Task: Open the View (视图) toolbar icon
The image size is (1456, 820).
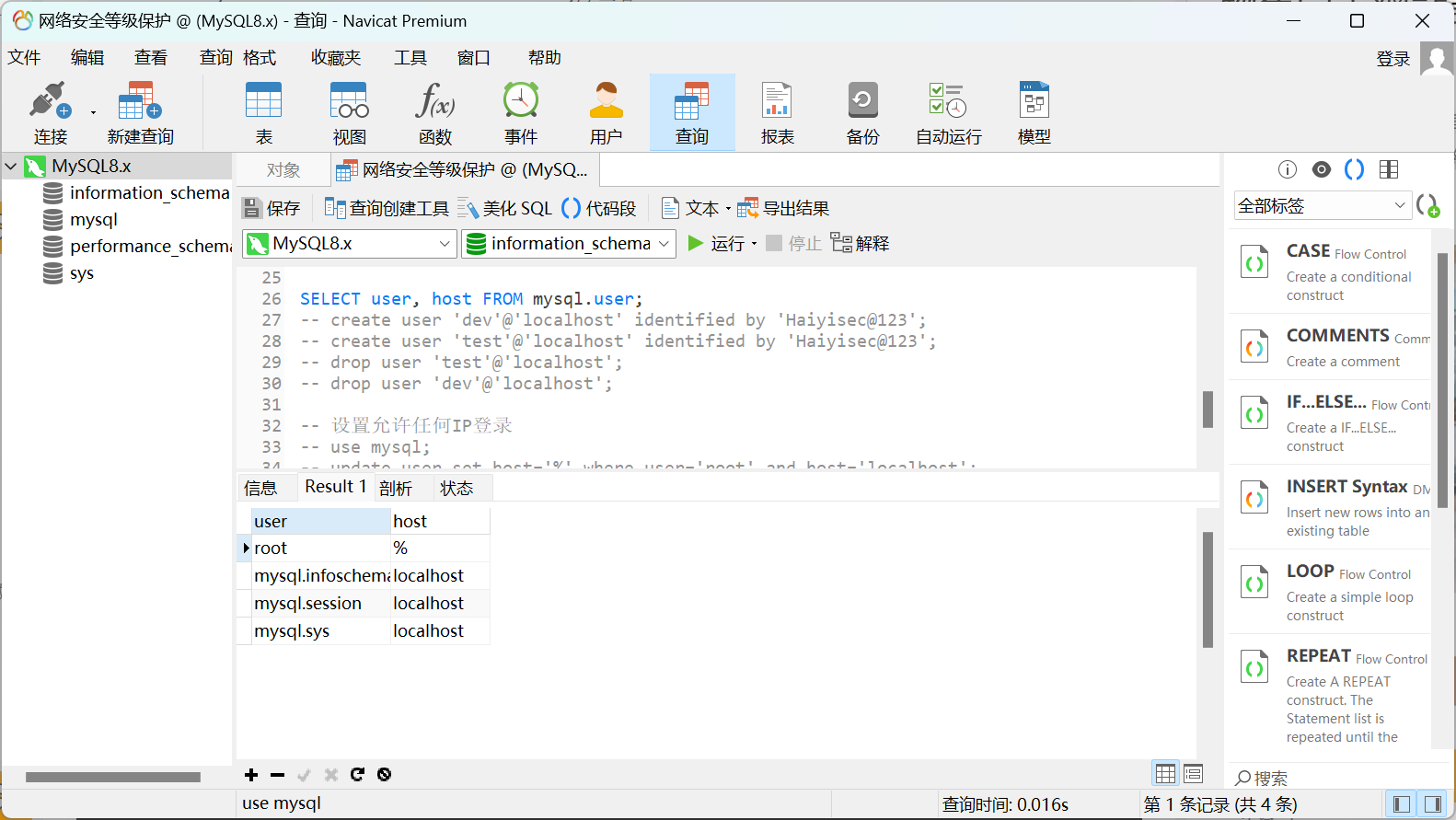Action: (x=349, y=101)
